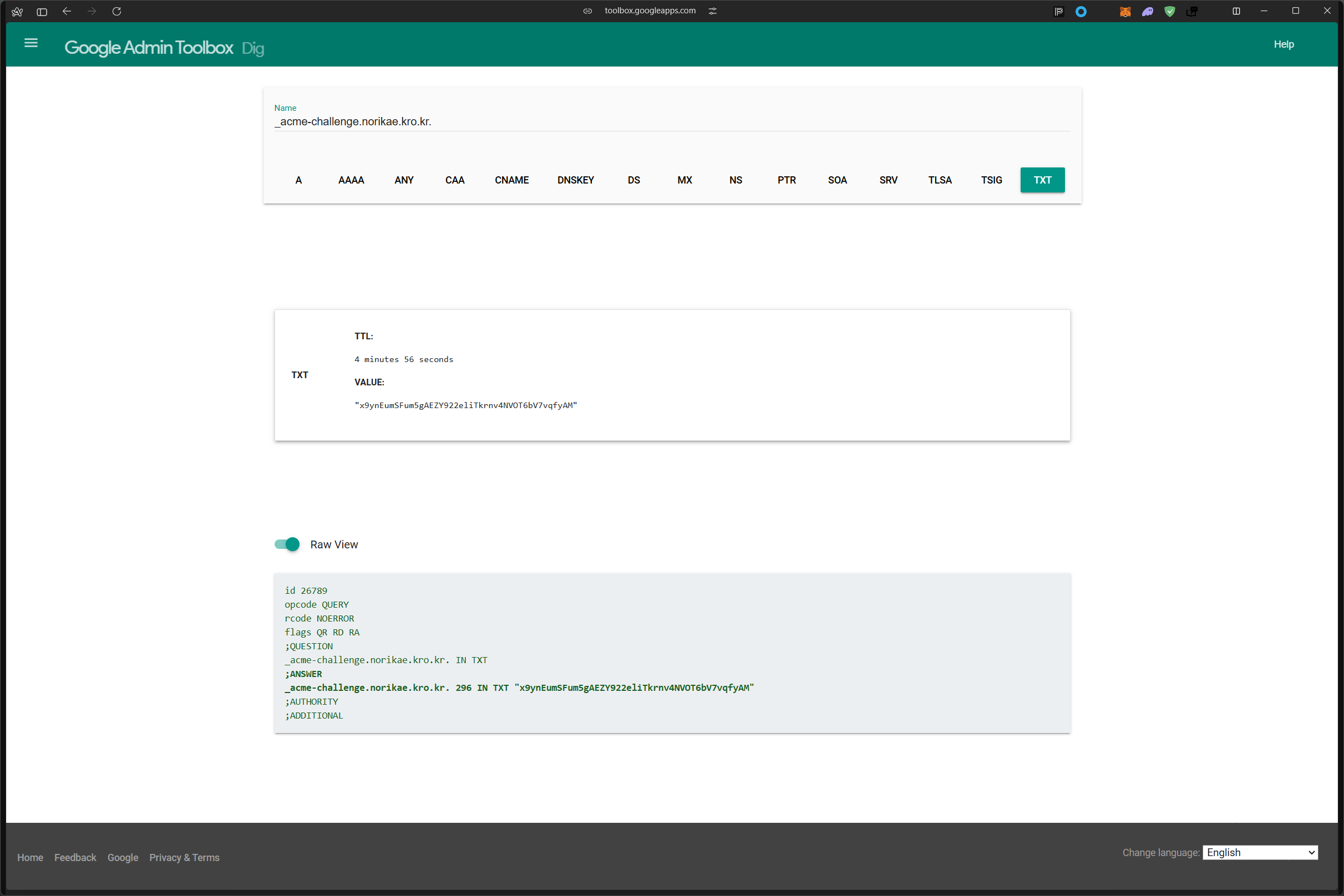The image size is (1344, 896).
Task: Click the TXT value string in result card
Action: click(x=465, y=405)
